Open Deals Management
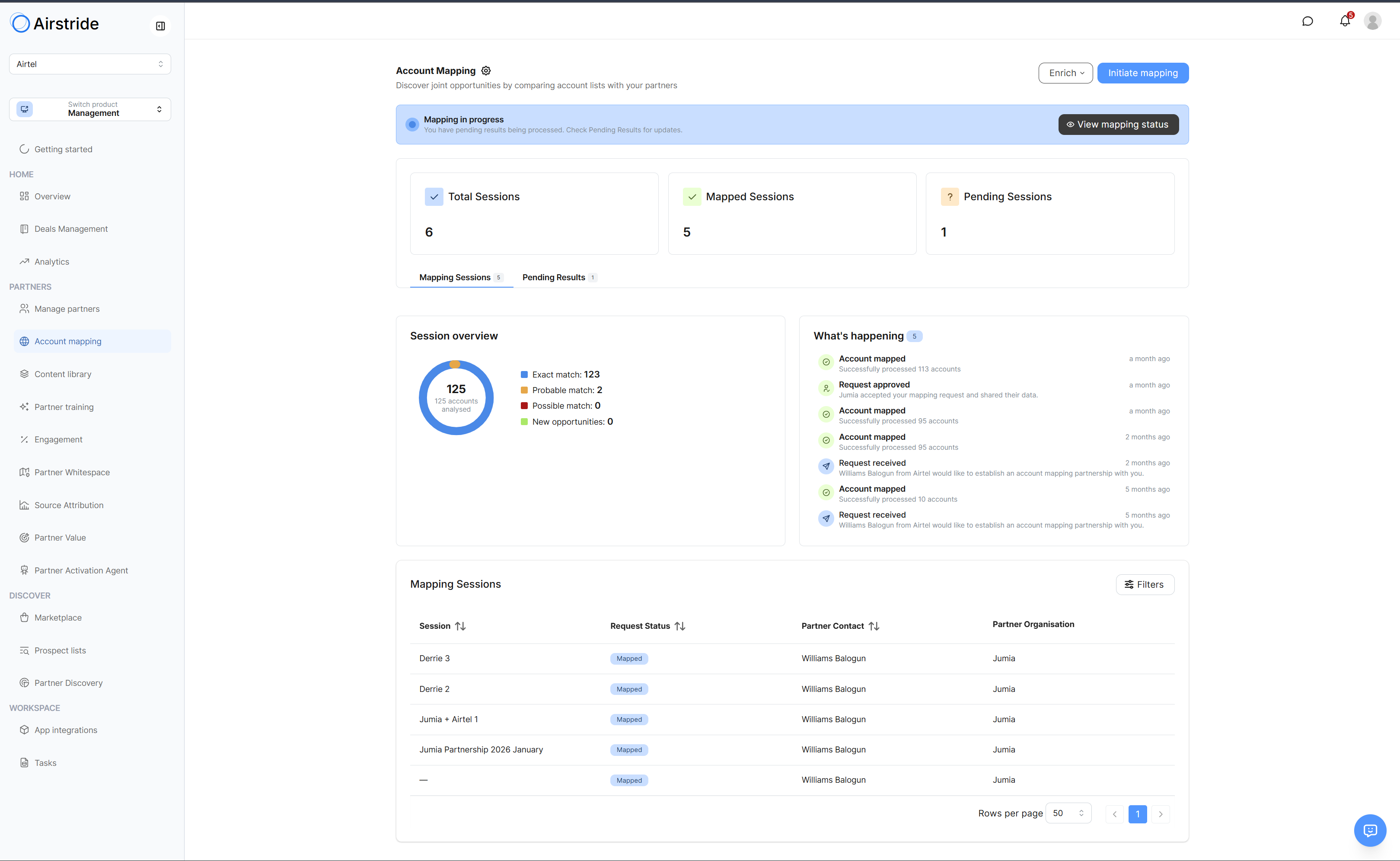Screen dimensions: 1400x861 pyautogui.click(x=92, y=229)
